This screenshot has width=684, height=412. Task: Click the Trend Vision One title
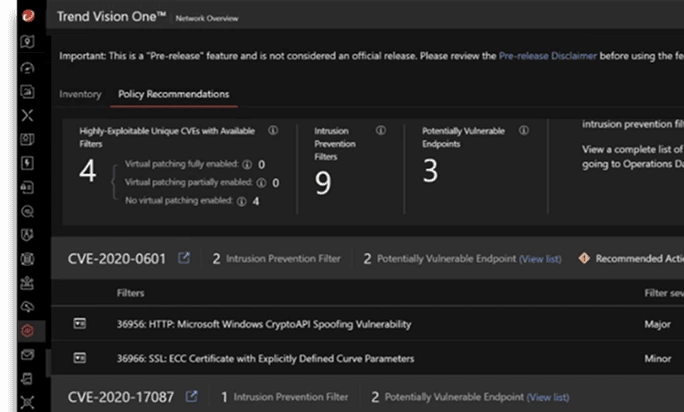[x=111, y=17]
